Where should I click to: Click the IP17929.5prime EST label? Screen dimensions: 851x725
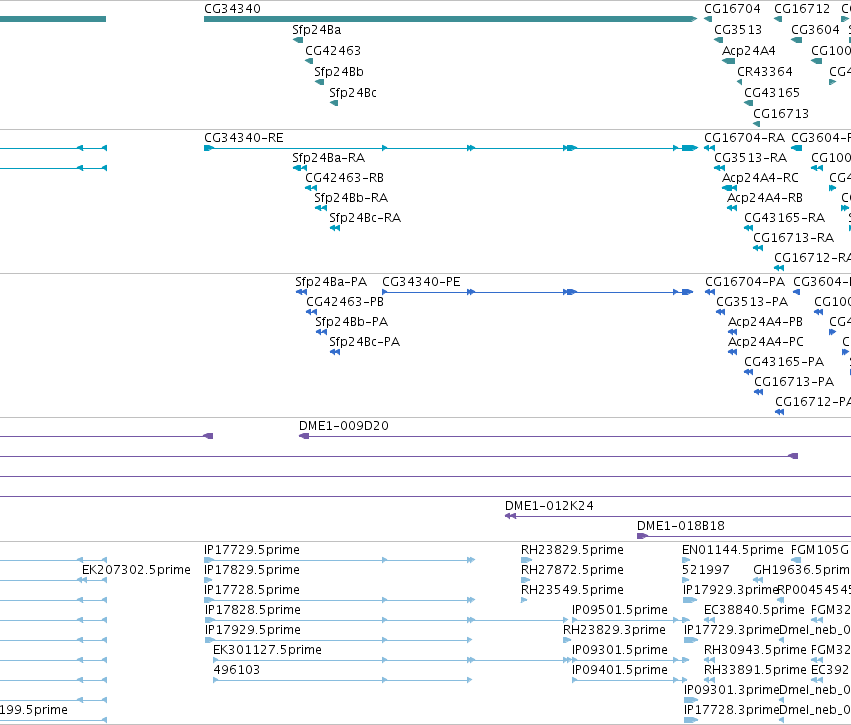pyautogui.click(x=252, y=631)
